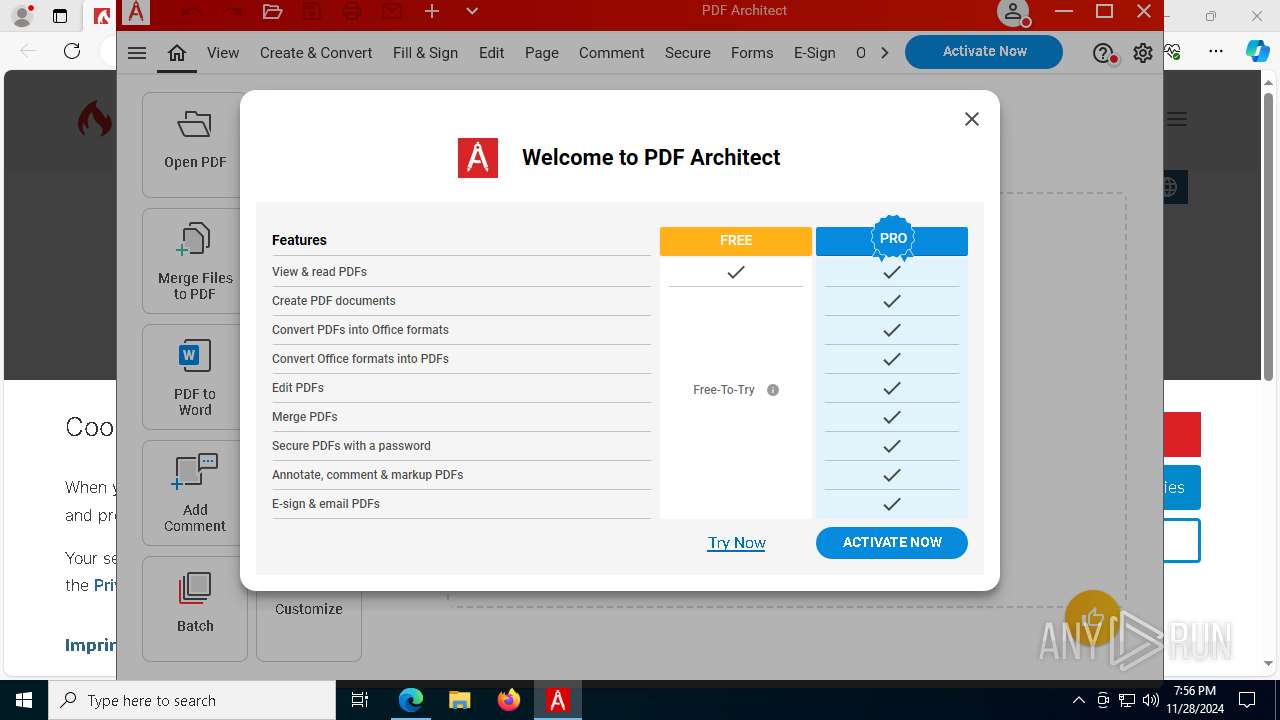Image resolution: width=1280 pixels, height=720 pixels.
Task: Open the Edge Copilot icon
Action: pos(1257,51)
